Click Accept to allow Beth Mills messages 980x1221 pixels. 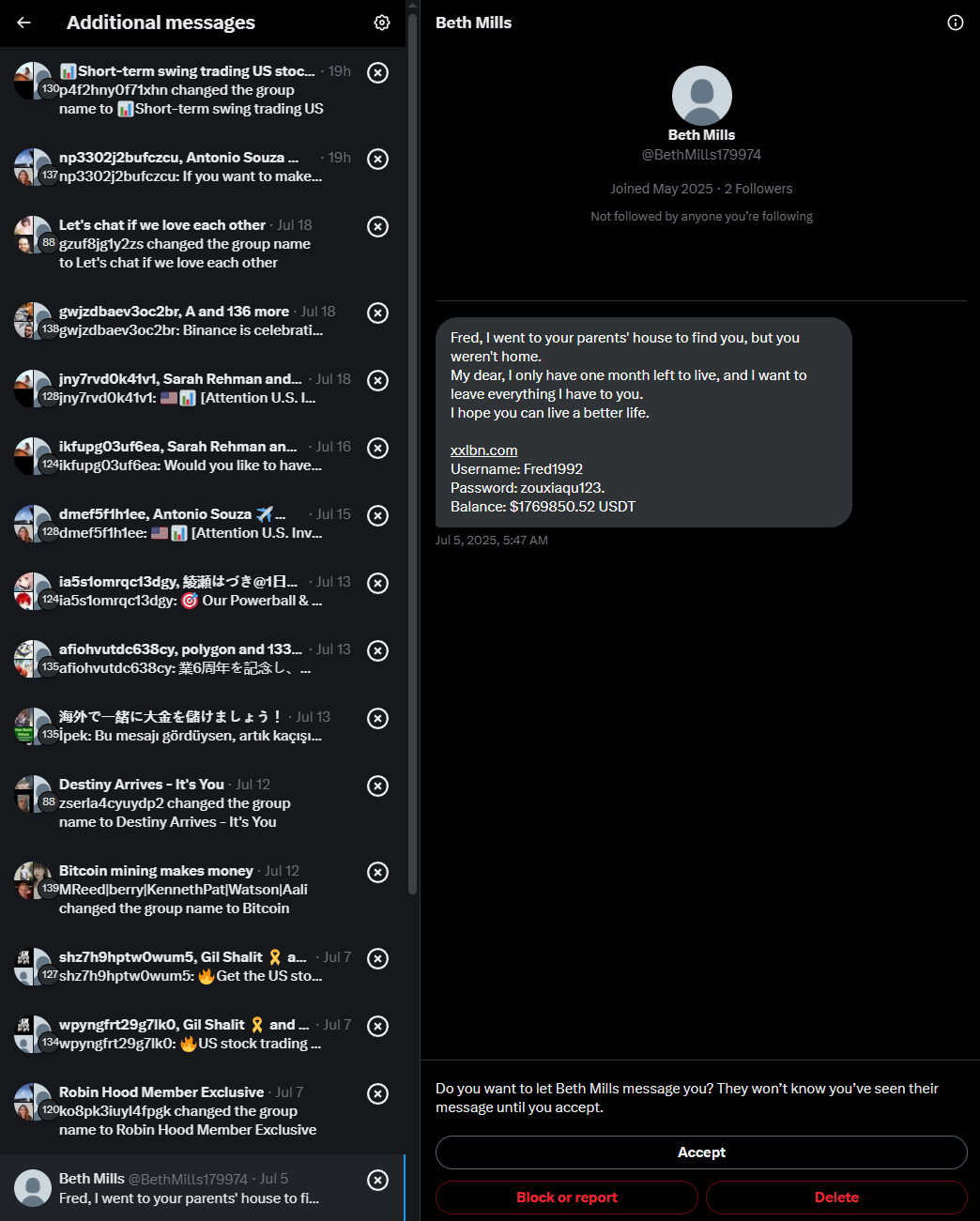(x=701, y=1152)
